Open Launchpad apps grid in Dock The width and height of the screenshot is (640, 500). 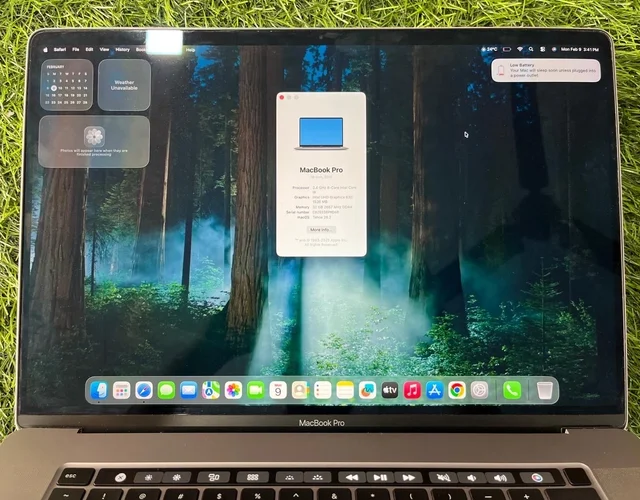[x=121, y=391]
